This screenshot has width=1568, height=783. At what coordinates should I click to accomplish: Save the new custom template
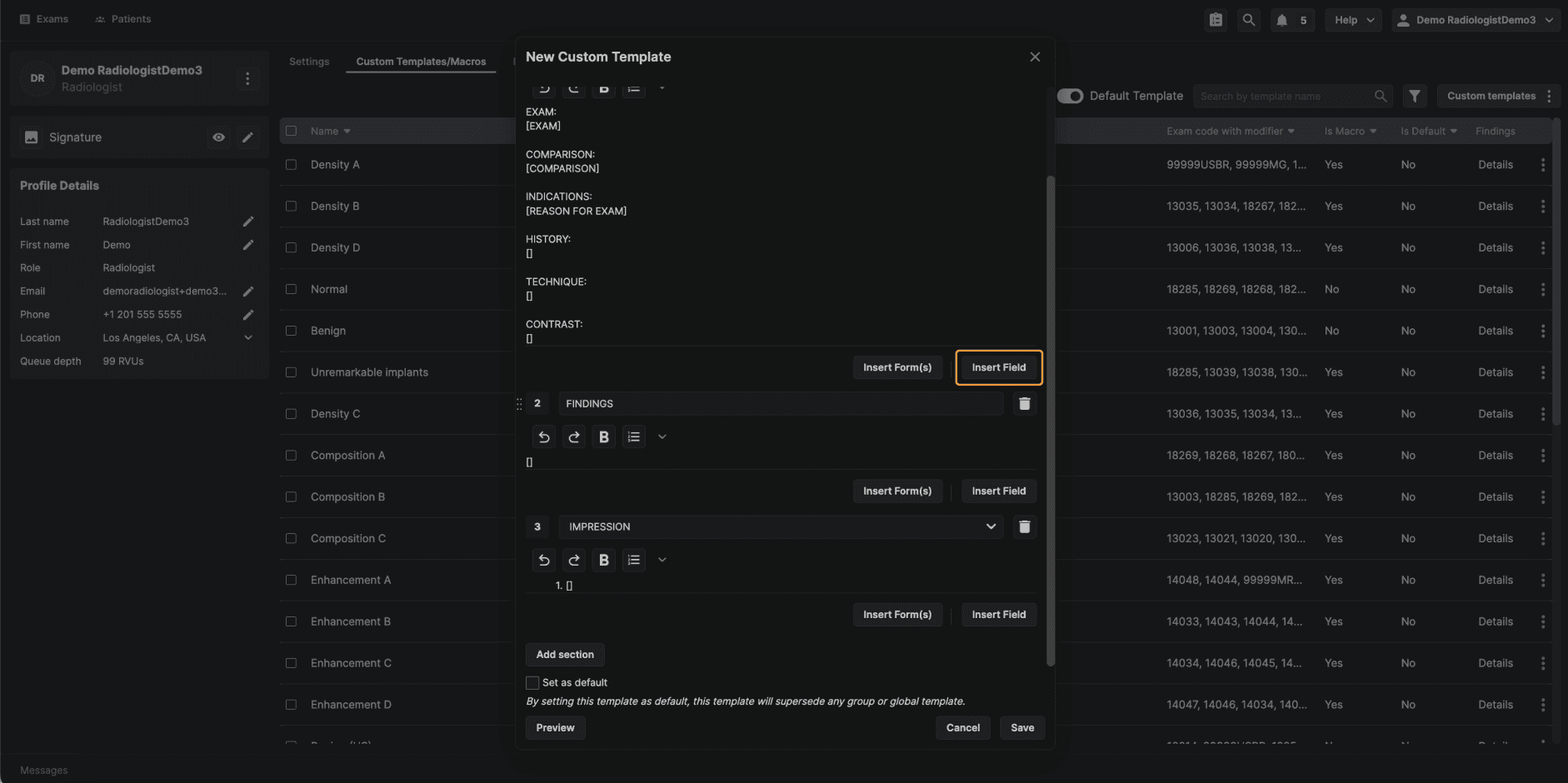click(1022, 728)
